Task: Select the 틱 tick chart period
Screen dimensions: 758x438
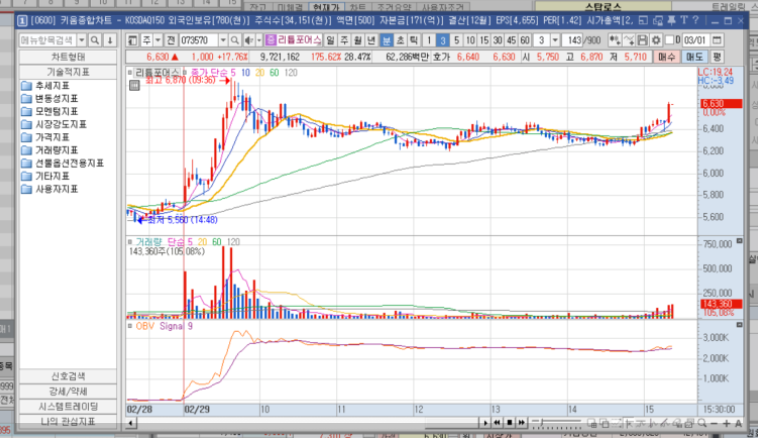Action: tap(413, 40)
